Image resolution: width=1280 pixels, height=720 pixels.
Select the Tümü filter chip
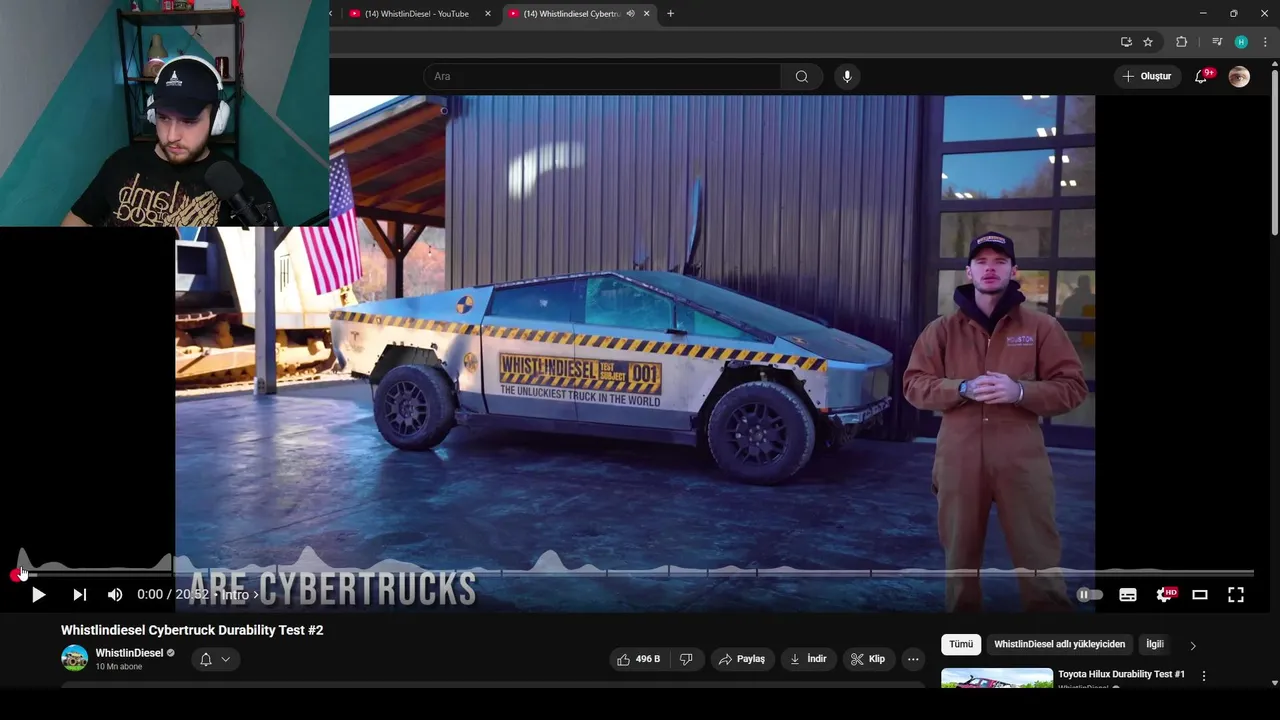point(961,645)
